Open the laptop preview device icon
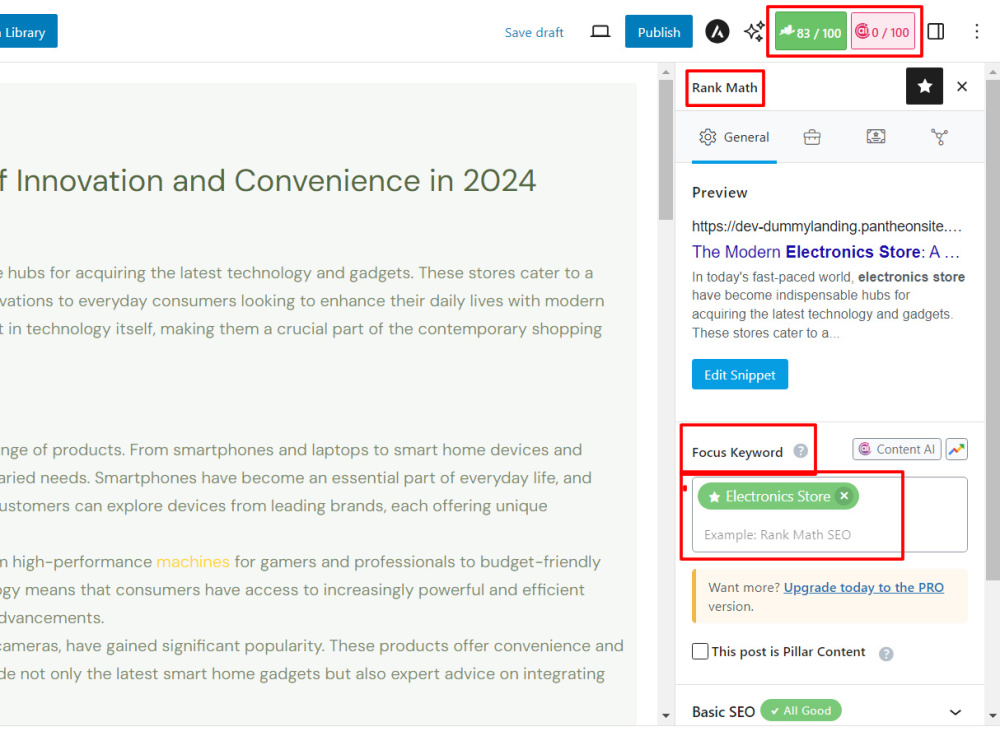This screenshot has height=750, width=1000. coord(600,31)
